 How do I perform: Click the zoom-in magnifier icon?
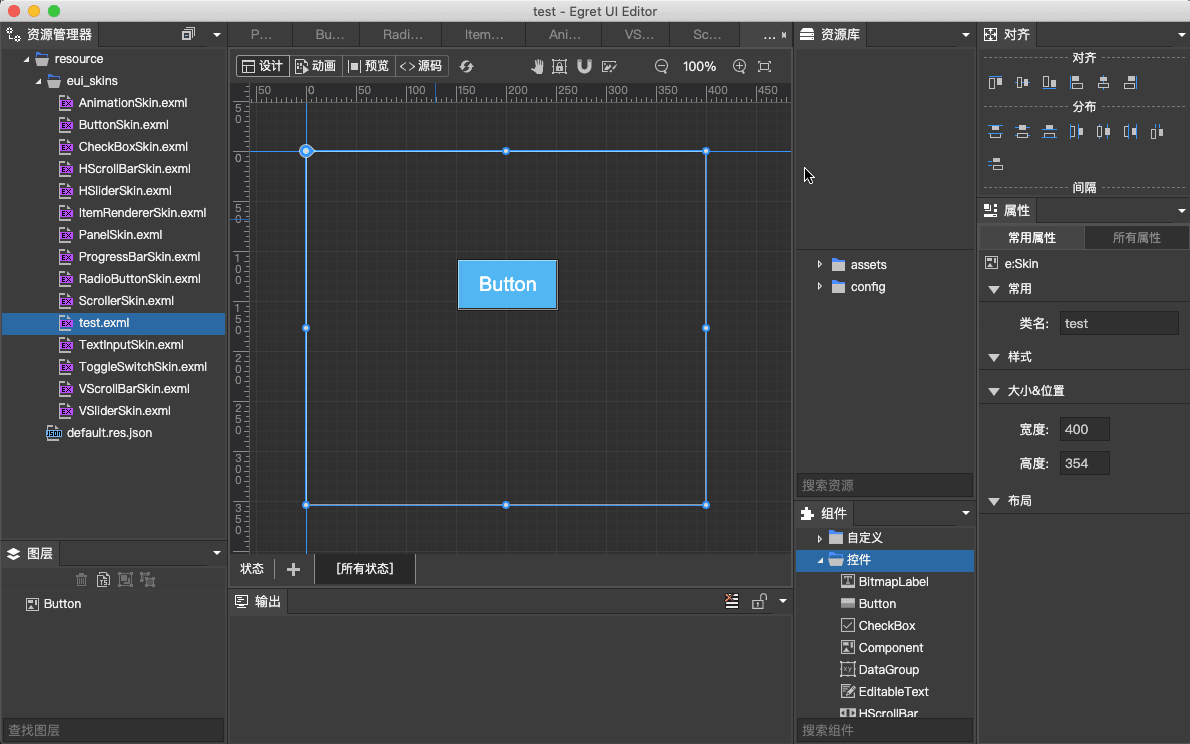739,66
